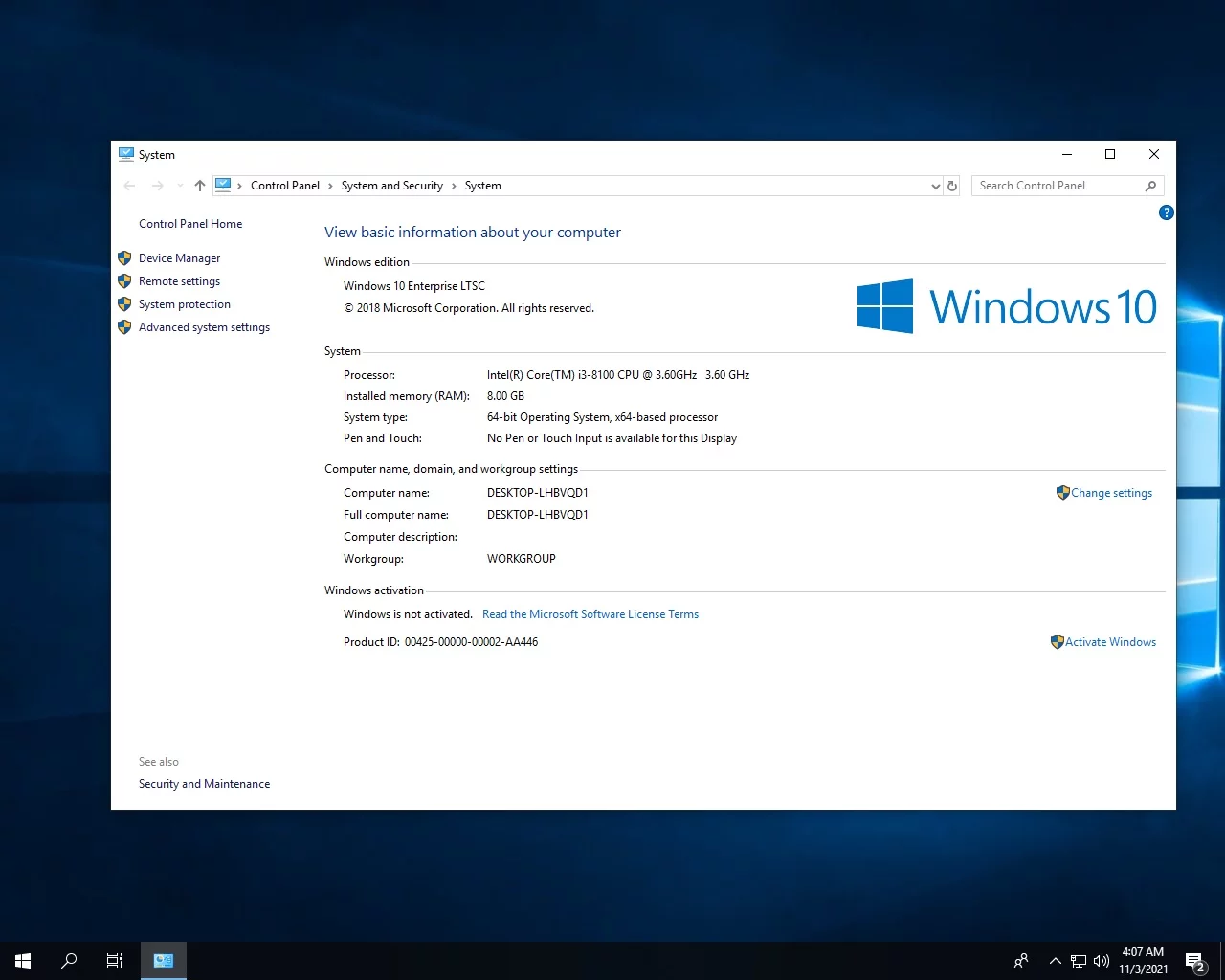Open Device Manager
1225x980 pixels.
(x=179, y=258)
